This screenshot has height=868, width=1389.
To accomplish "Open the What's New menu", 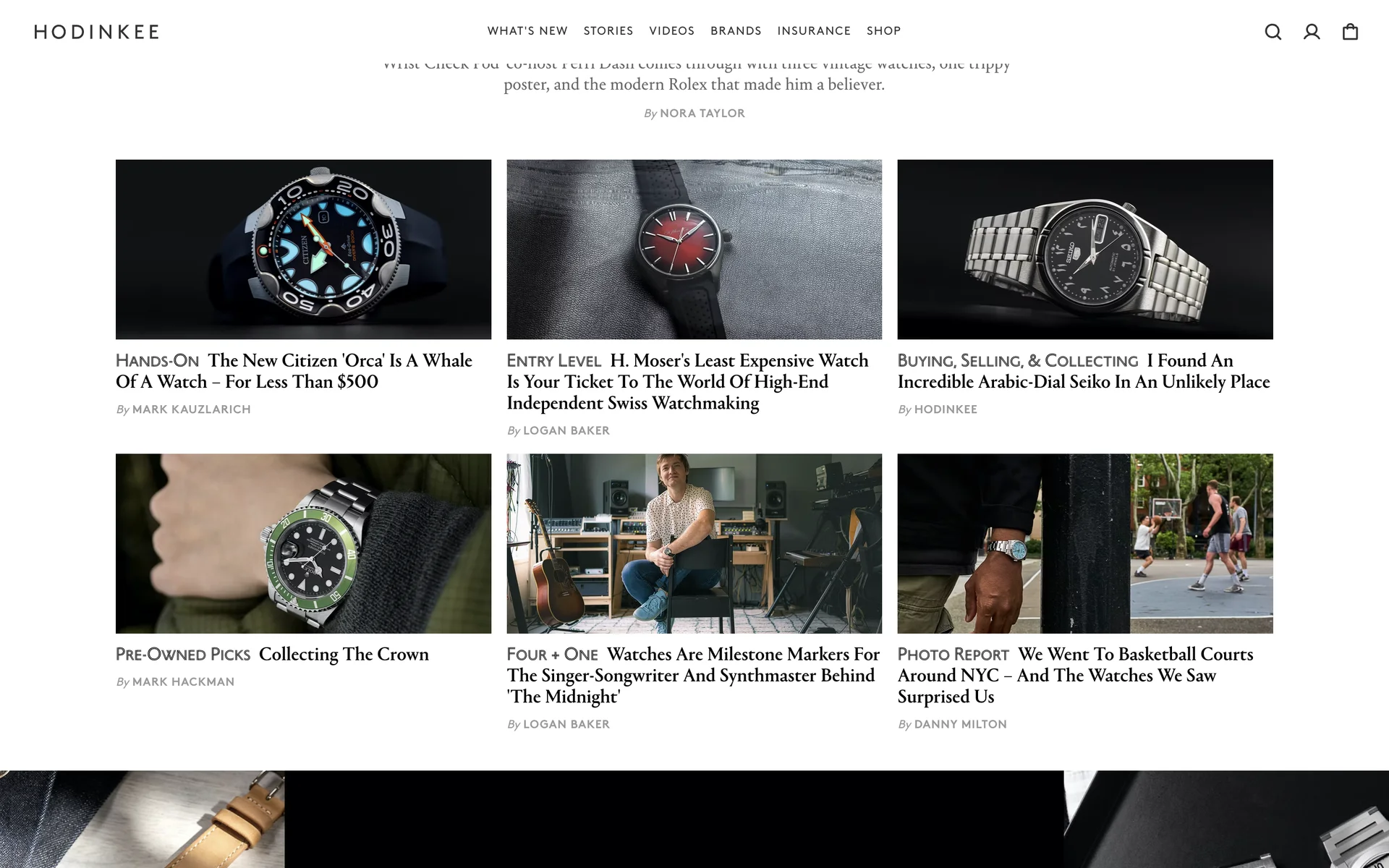I will tap(527, 31).
